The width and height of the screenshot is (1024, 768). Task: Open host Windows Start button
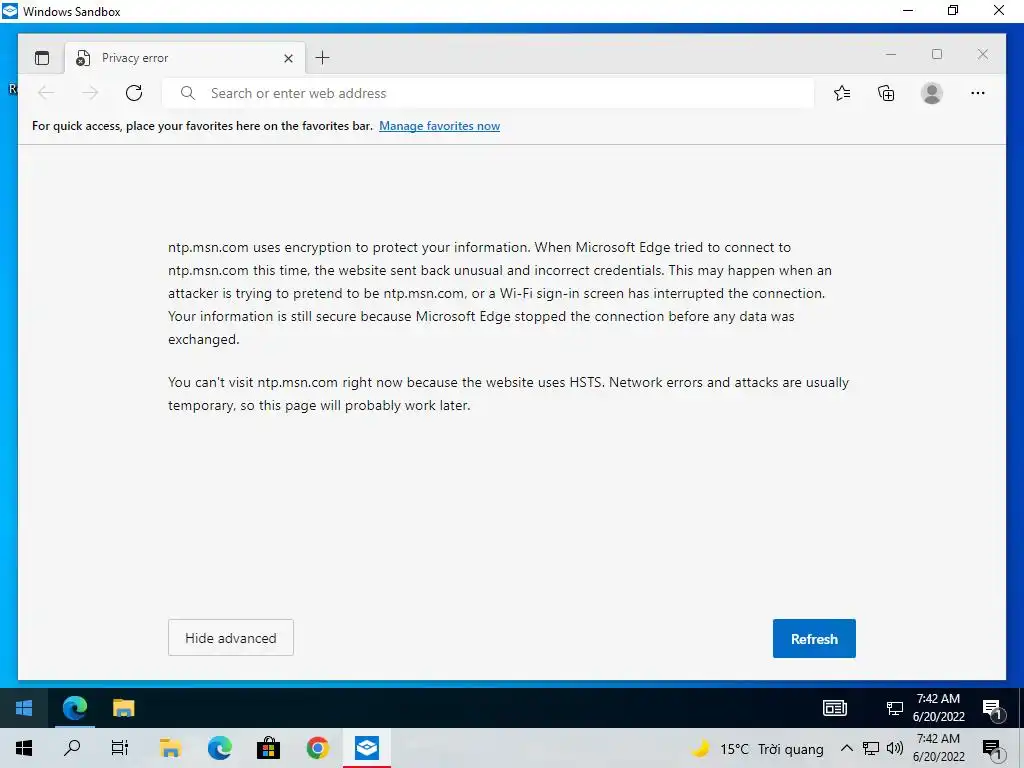pyautogui.click(x=24, y=748)
